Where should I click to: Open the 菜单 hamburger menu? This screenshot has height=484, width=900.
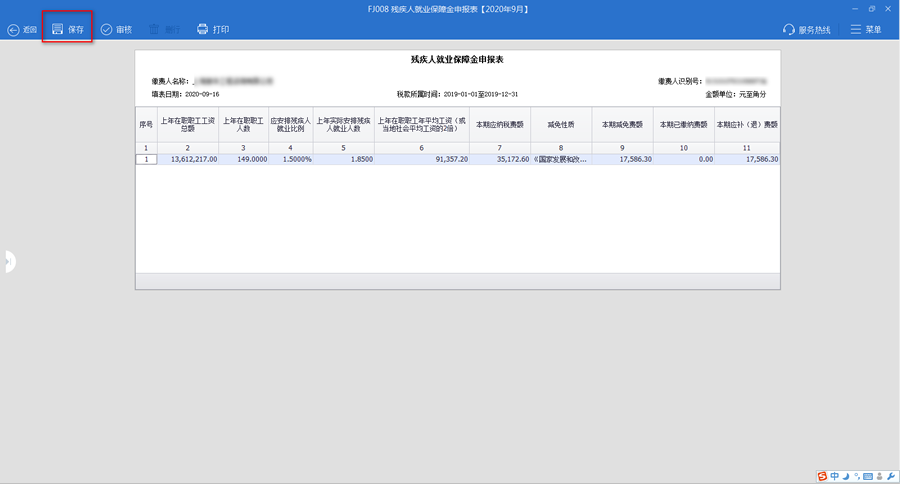[866, 30]
